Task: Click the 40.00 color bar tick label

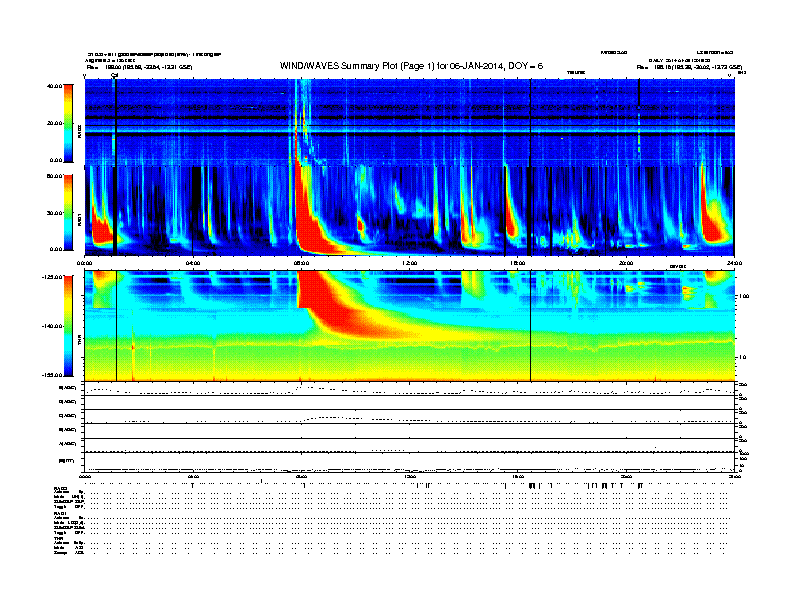Action: tap(55, 86)
